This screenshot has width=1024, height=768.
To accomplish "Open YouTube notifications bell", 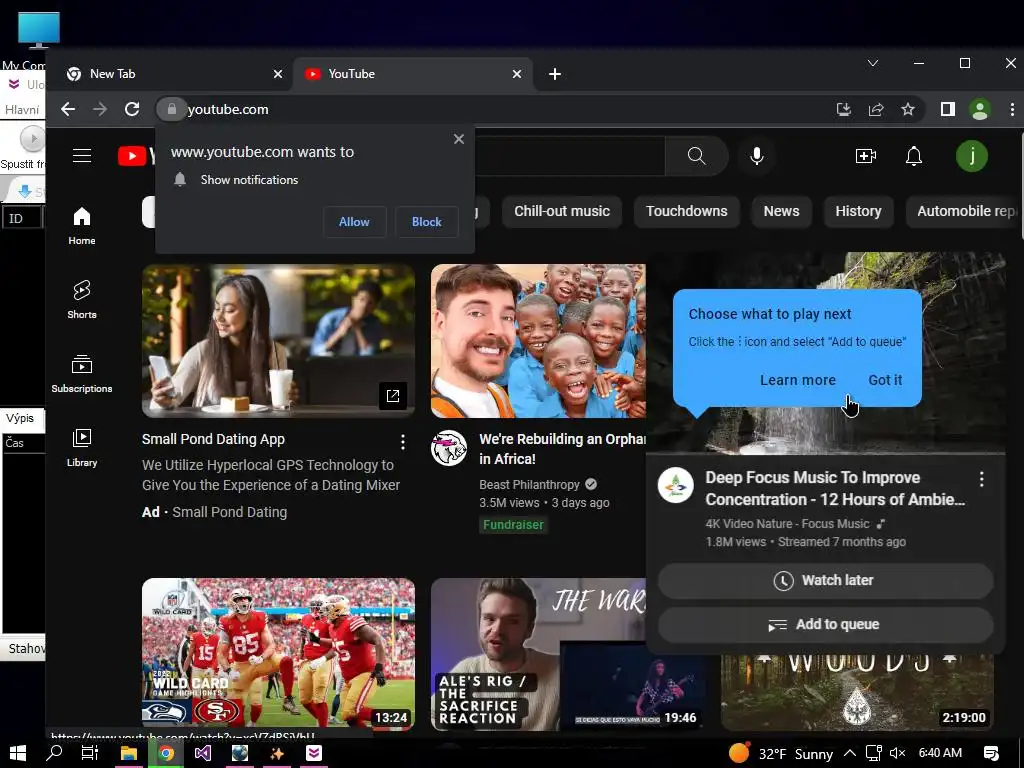I will pos(914,156).
